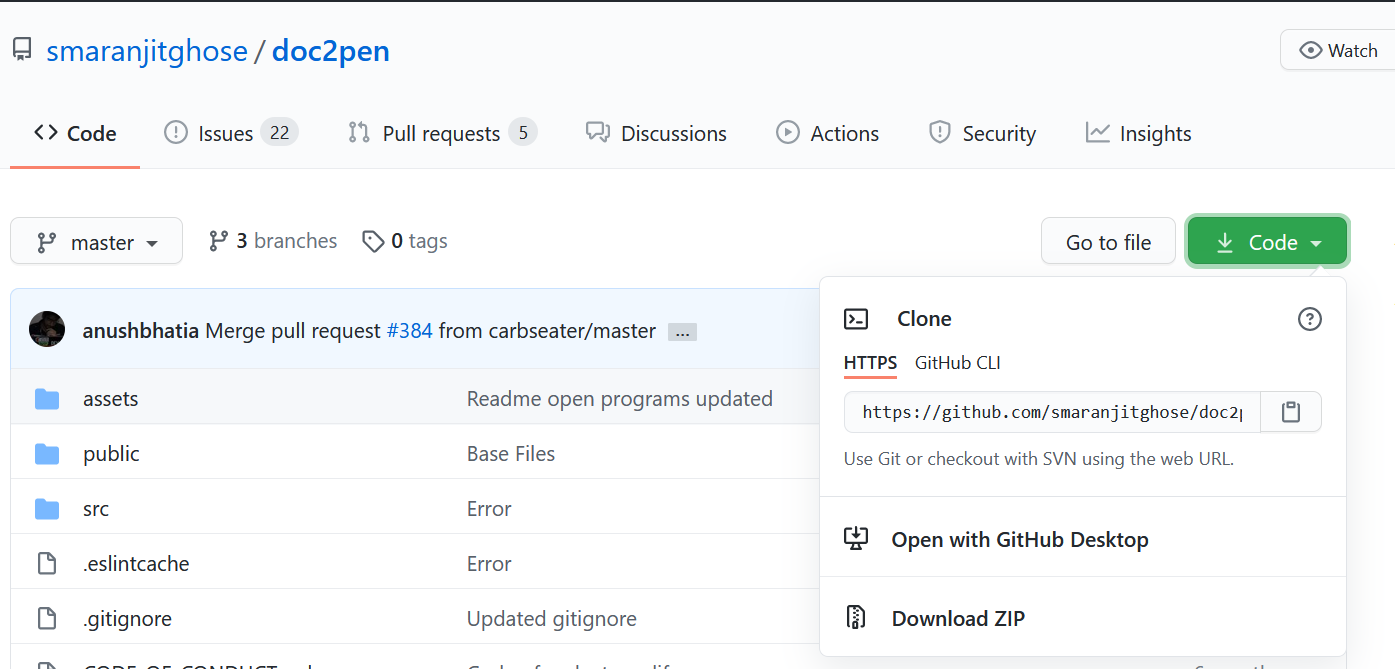The width and height of the screenshot is (1395, 669).
Task: Click the Download ZIP archive icon
Action: (856, 618)
